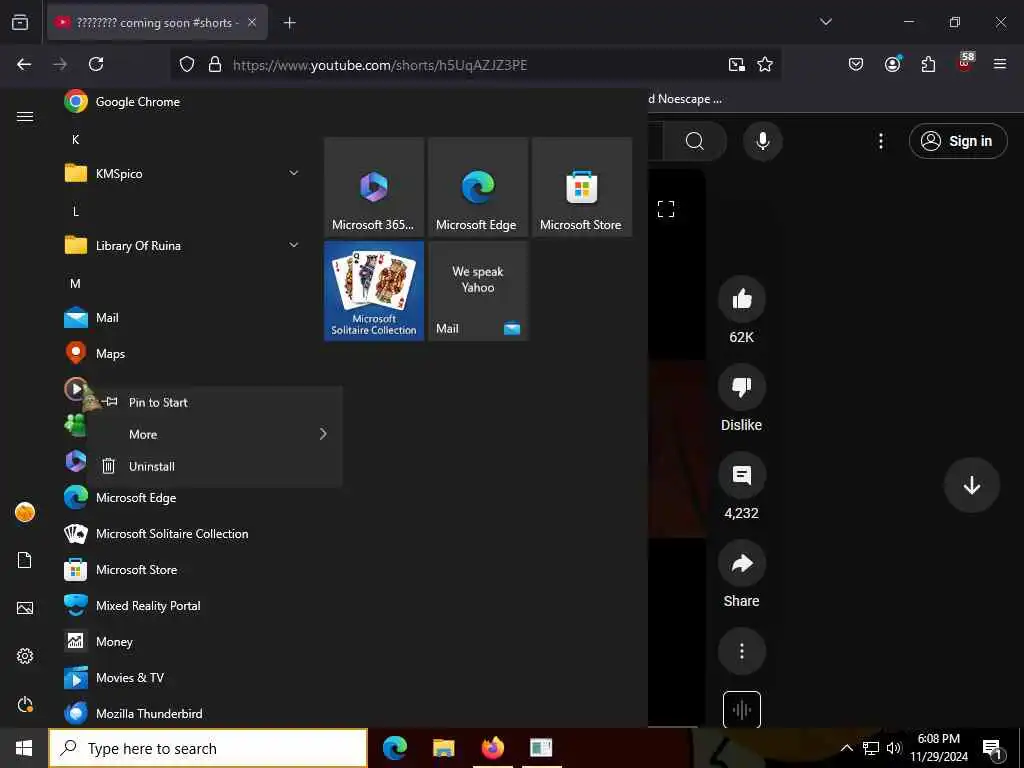The height and width of the screenshot is (768, 1024).
Task: Expand the Start menu hamburger
Action: [x=25, y=116]
